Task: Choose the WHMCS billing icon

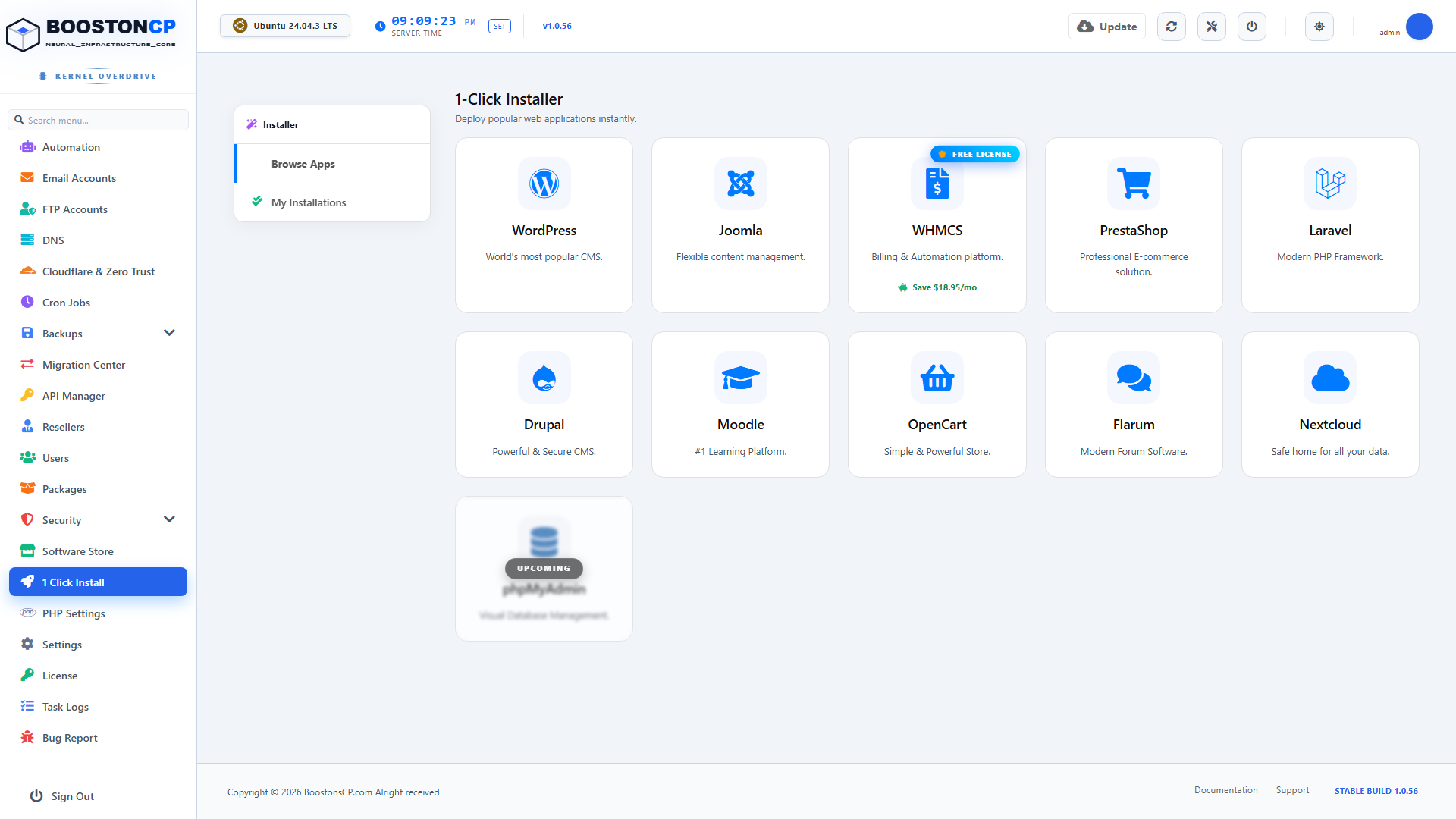Action: (937, 184)
